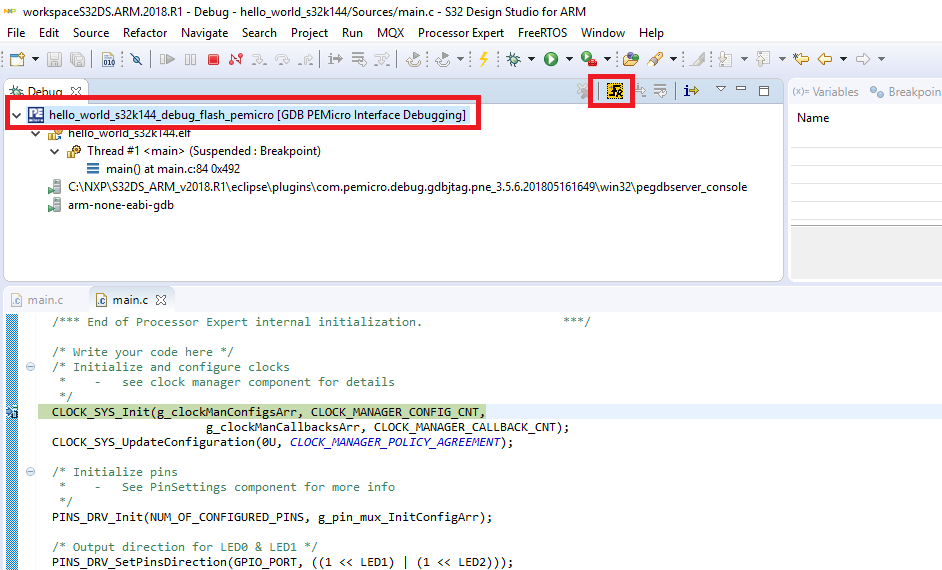
Task: Open the Back history dropdown arrow
Action: (843, 59)
